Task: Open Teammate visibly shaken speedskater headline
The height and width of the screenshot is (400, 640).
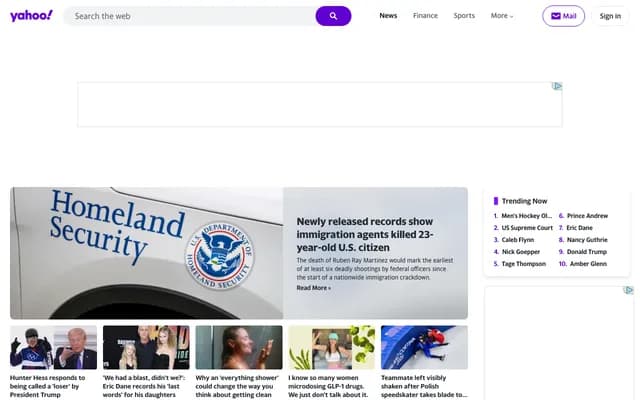Action: (424, 386)
